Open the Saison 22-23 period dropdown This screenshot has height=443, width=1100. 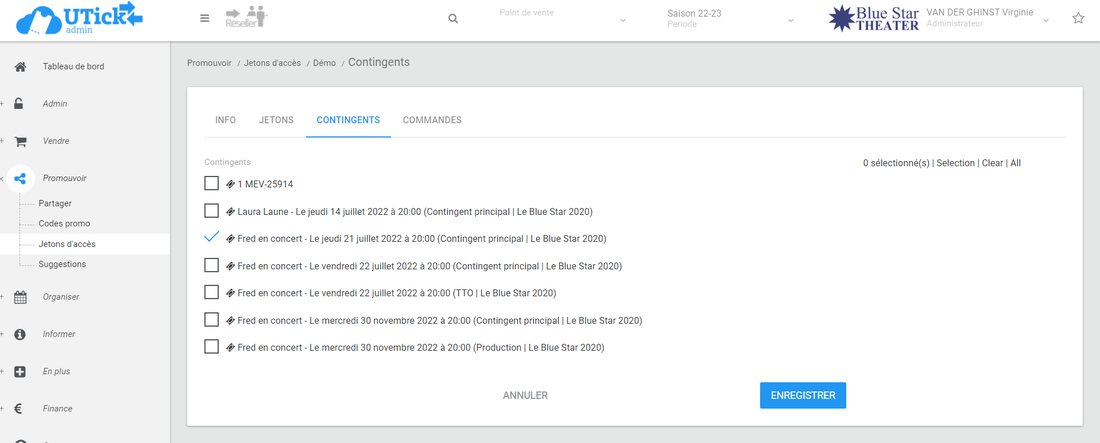731,19
